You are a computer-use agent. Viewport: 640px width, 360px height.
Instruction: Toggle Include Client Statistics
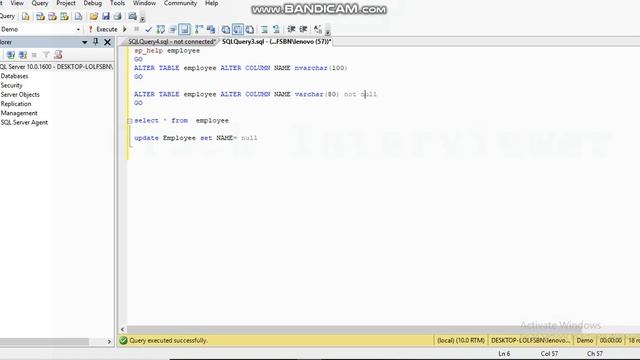(211, 29)
